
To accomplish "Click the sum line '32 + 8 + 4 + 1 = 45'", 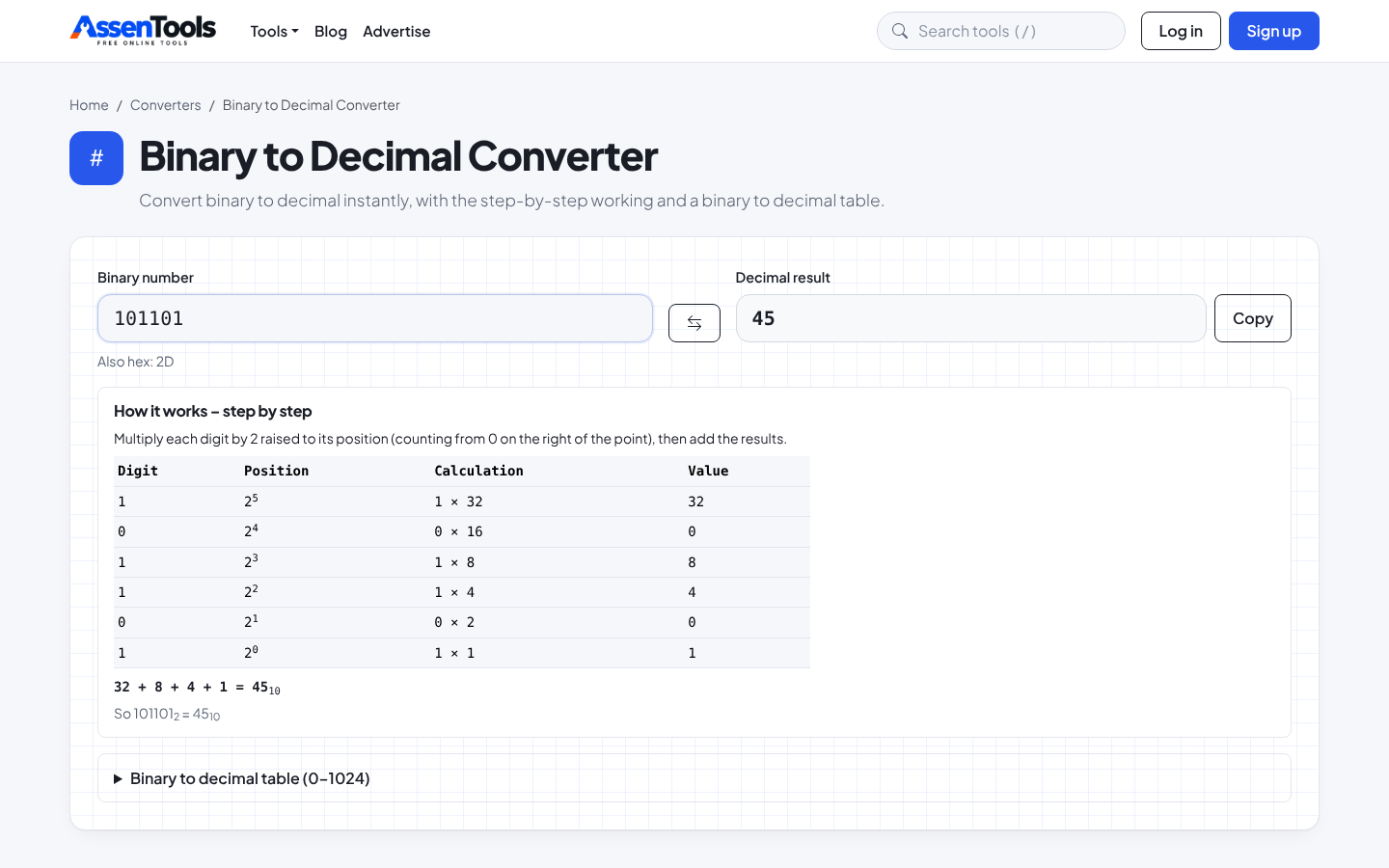I will point(197,688).
